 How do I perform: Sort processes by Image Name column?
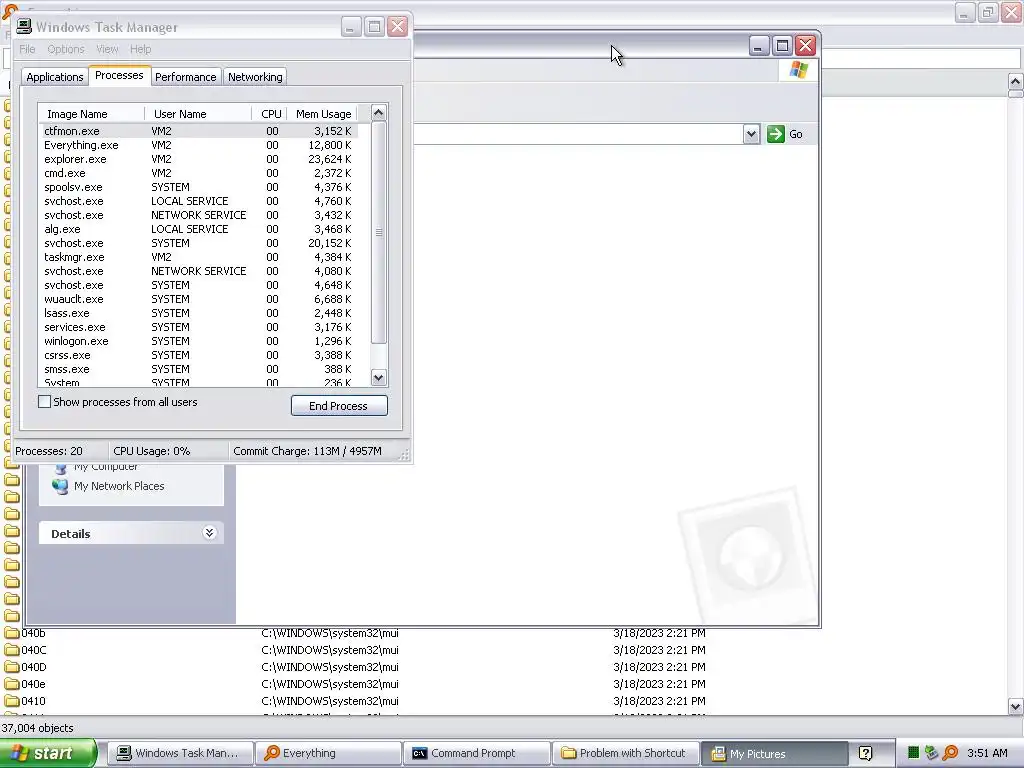(91, 114)
